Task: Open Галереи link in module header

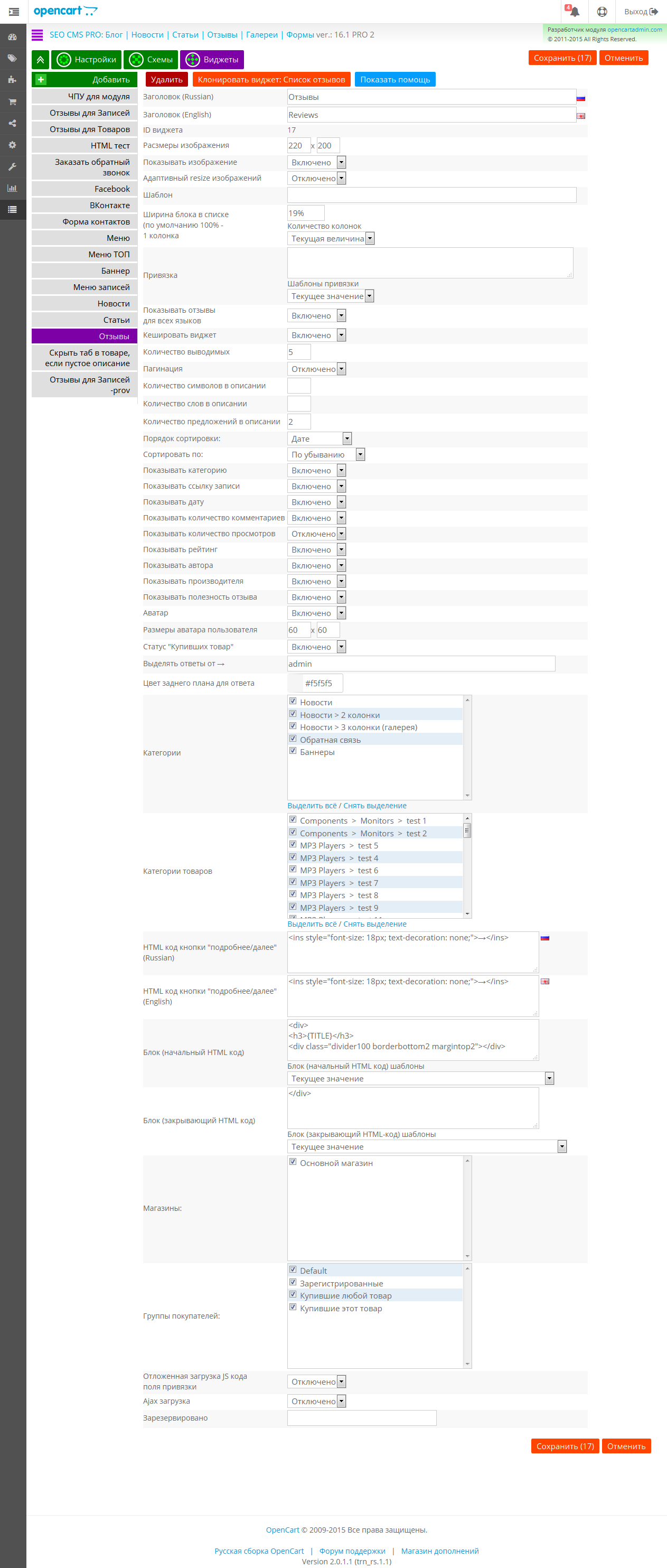Action: [262, 35]
